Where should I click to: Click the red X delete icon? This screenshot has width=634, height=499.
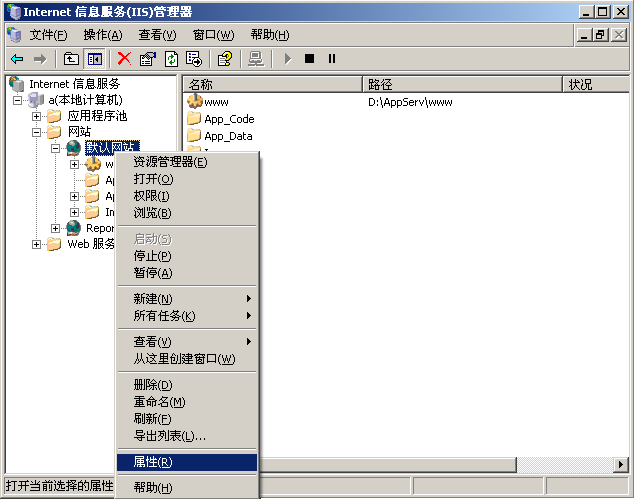(x=124, y=59)
